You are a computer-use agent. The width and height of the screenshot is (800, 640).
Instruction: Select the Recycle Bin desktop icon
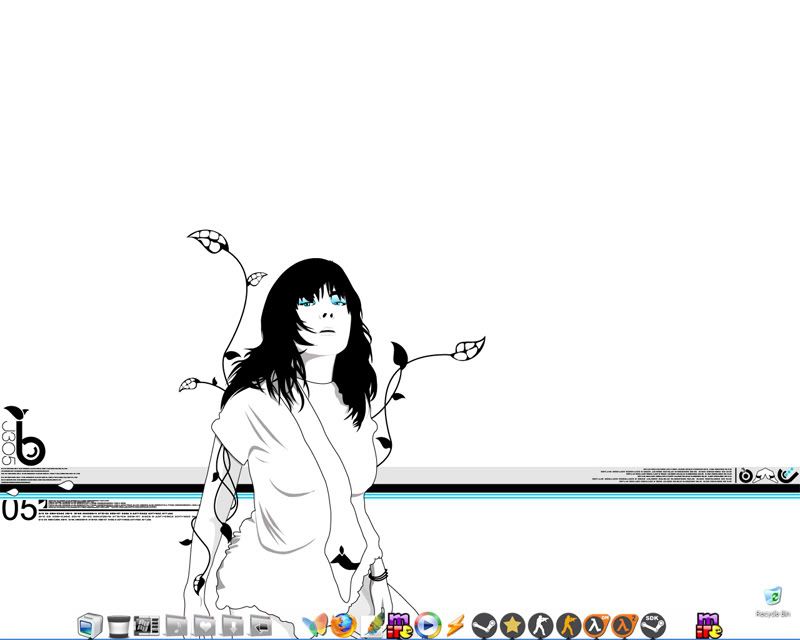(x=773, y=602)
